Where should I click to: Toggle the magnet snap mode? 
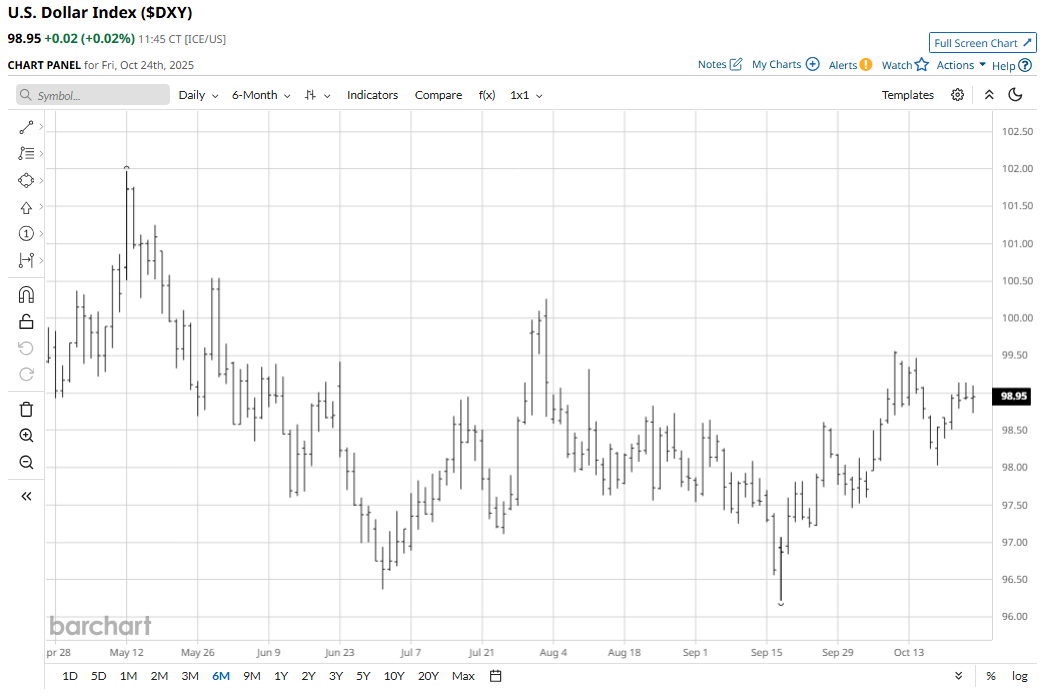point(26,294)
